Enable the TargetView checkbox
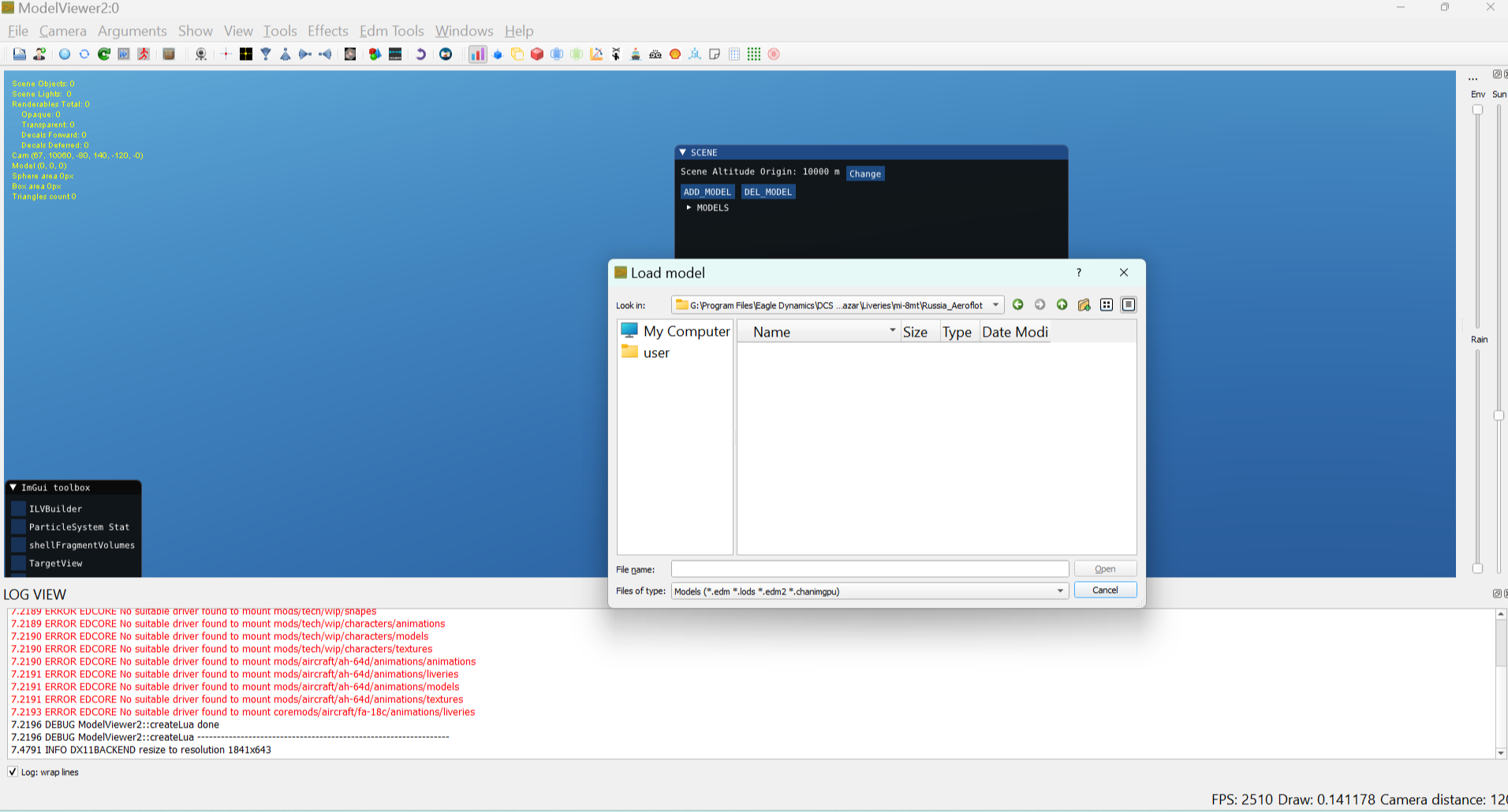1508x812 pixels. [x=19, y=563]
